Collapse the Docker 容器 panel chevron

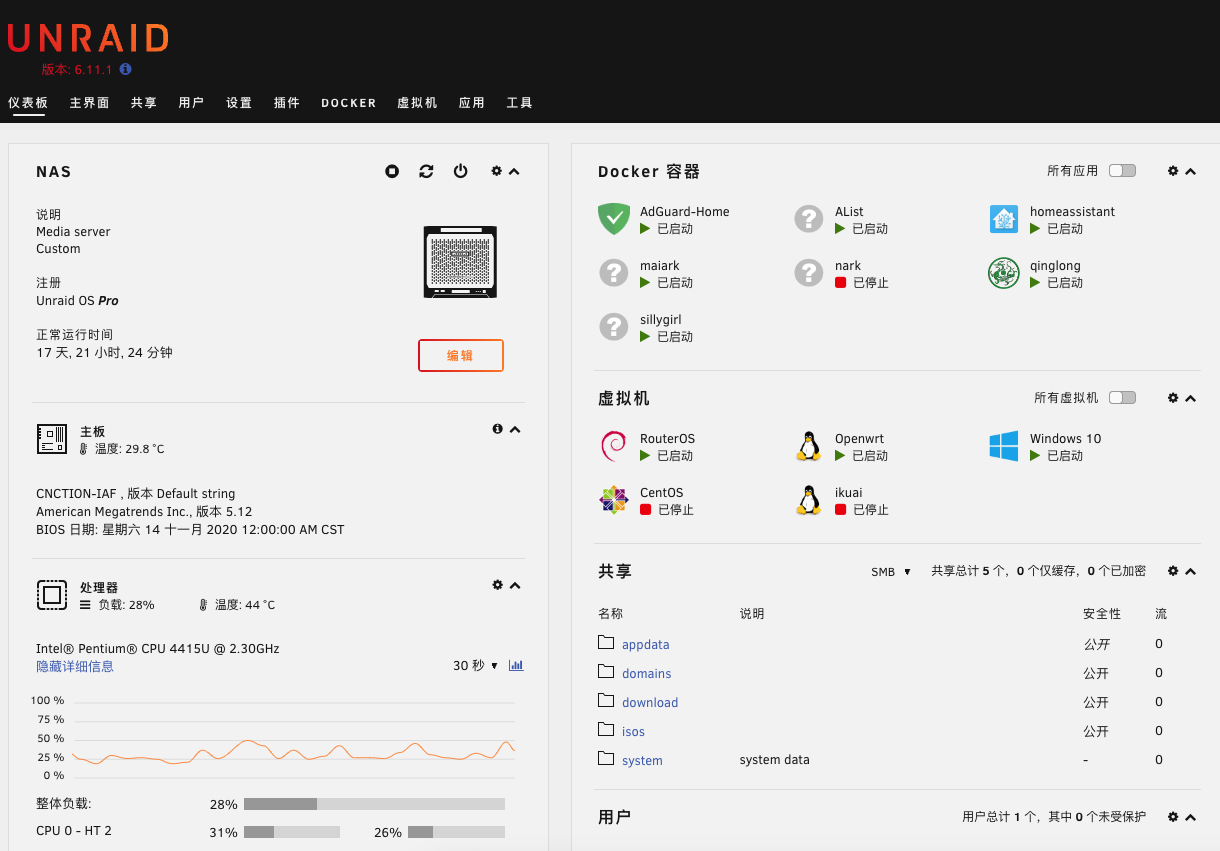tap(1191, 172)
